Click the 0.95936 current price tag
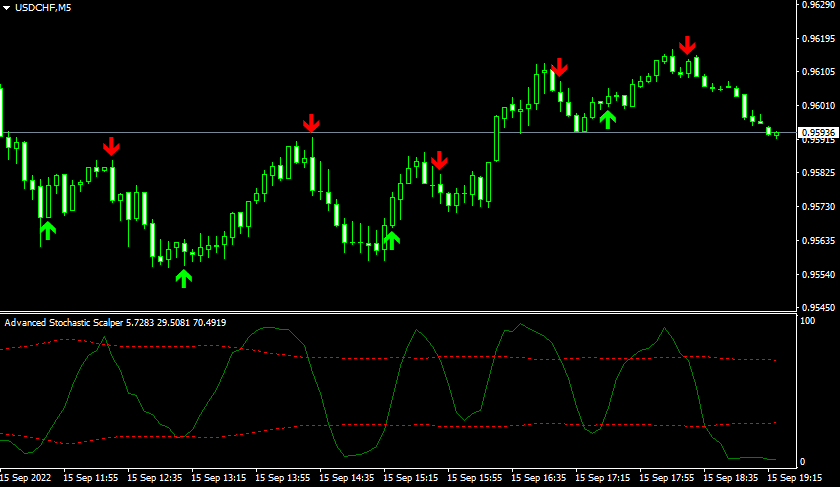The height and width of the screenshot is (487, 840). tap(818, 132)
